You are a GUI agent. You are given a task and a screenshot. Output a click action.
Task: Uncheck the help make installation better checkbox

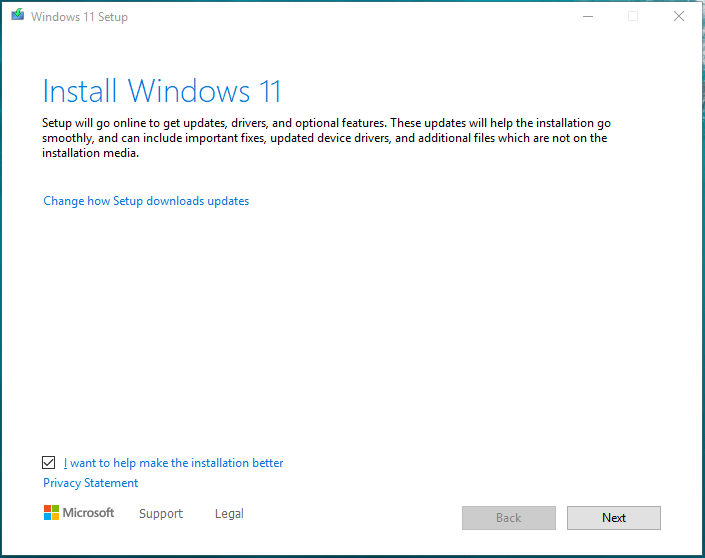coord(49,462)
